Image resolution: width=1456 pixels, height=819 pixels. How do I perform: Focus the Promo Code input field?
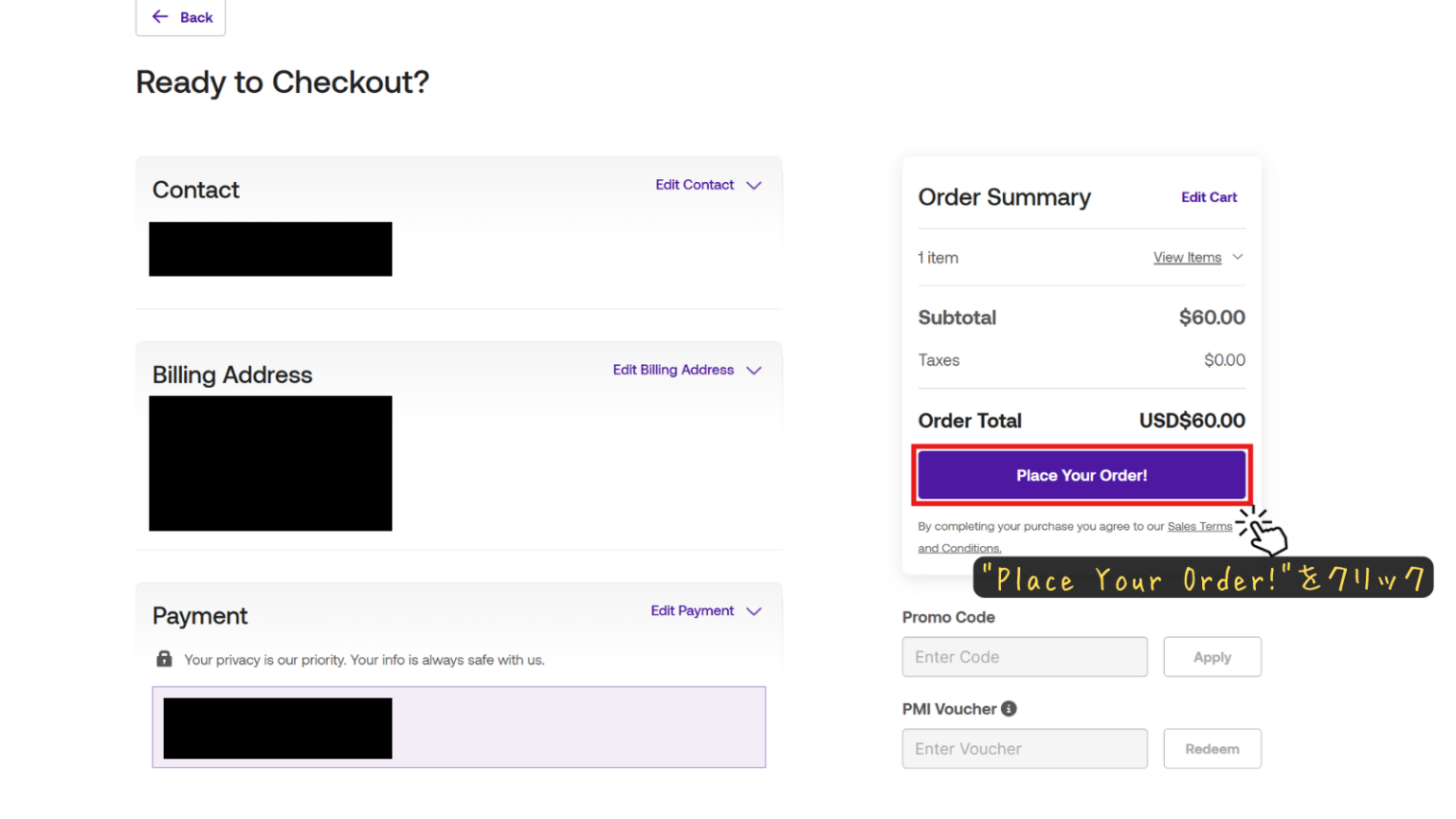pos(1025,657)
